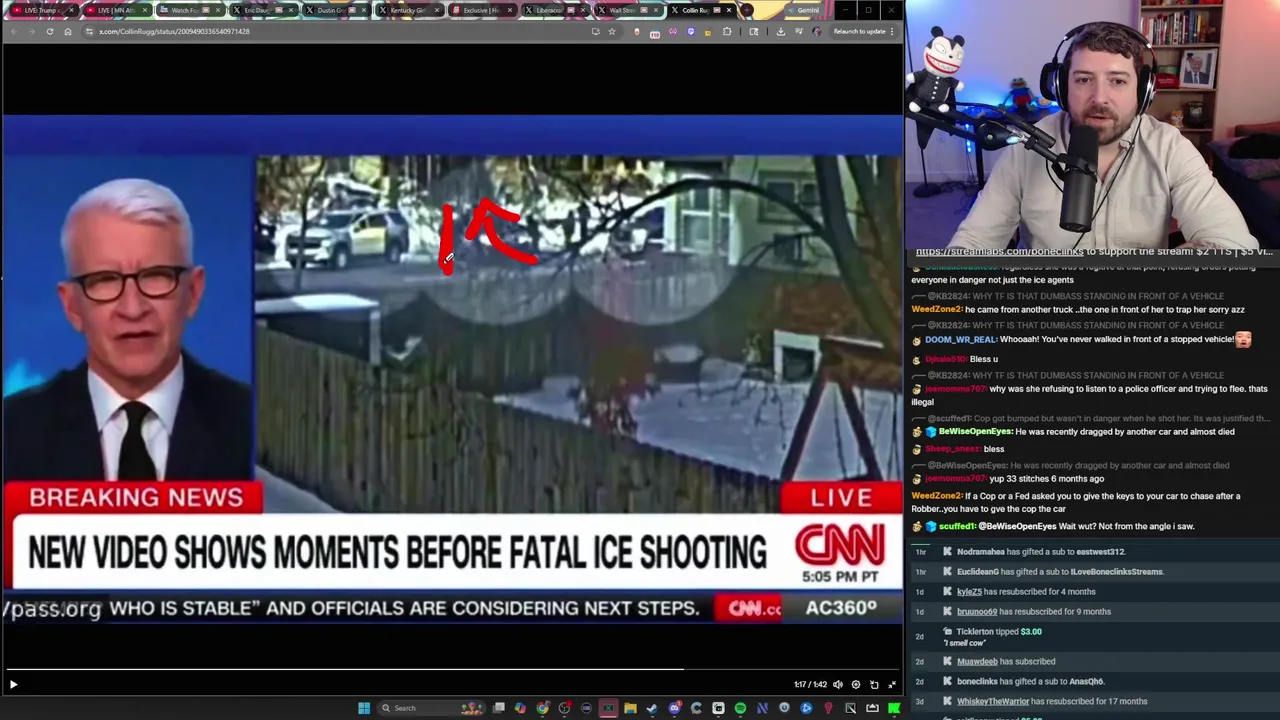
Task: Open the streamlabs.com/boneclinks support link
Action: click(1000, 252)
